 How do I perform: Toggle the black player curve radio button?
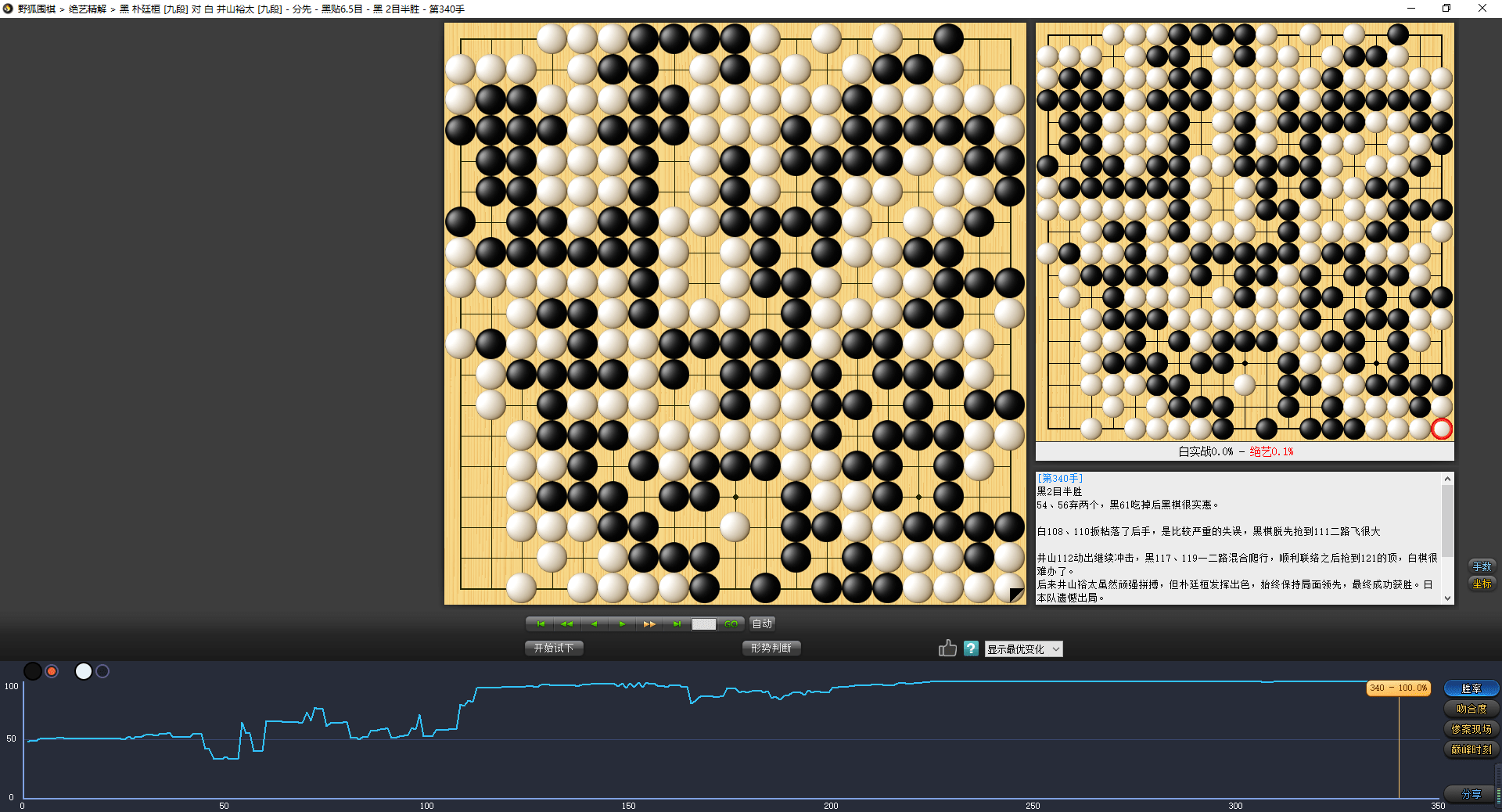[52, 671]
